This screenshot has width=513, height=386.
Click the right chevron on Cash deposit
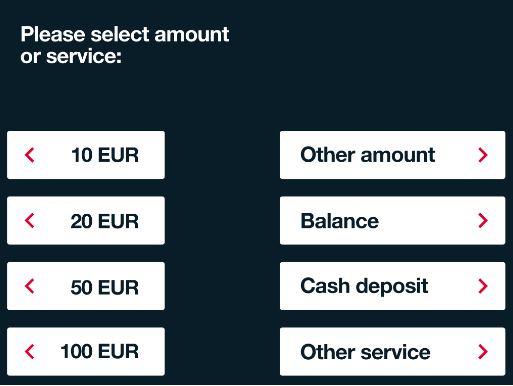point(483,286)
